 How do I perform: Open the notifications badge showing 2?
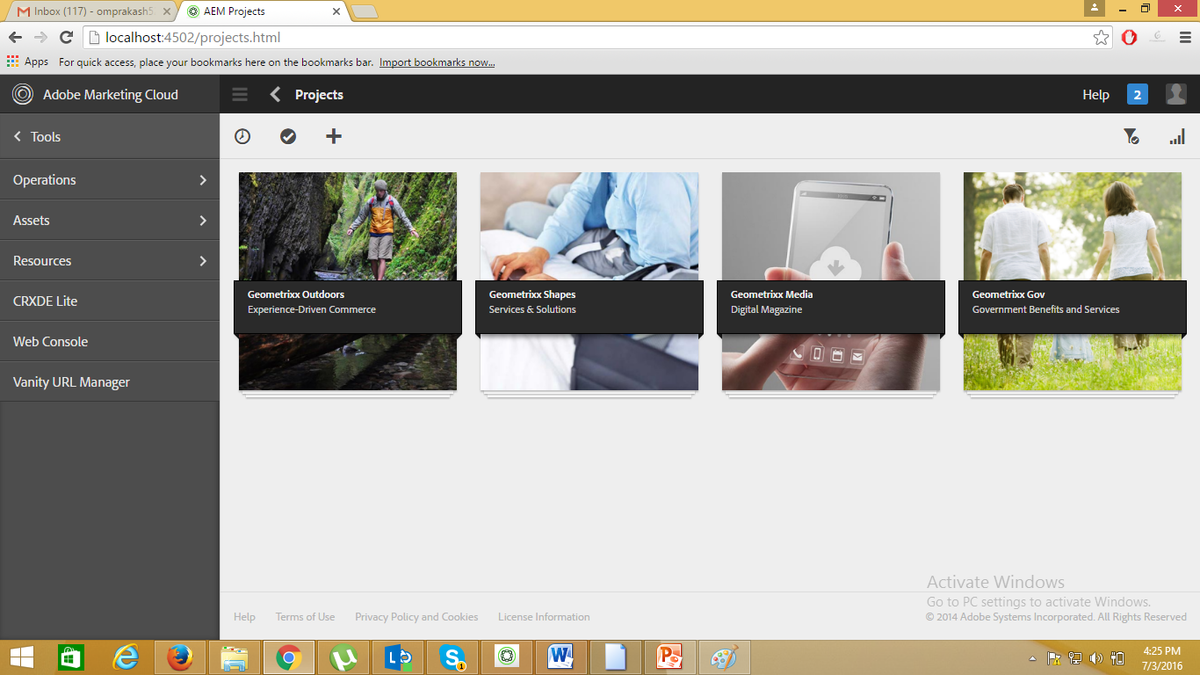tap(1137, 94)
